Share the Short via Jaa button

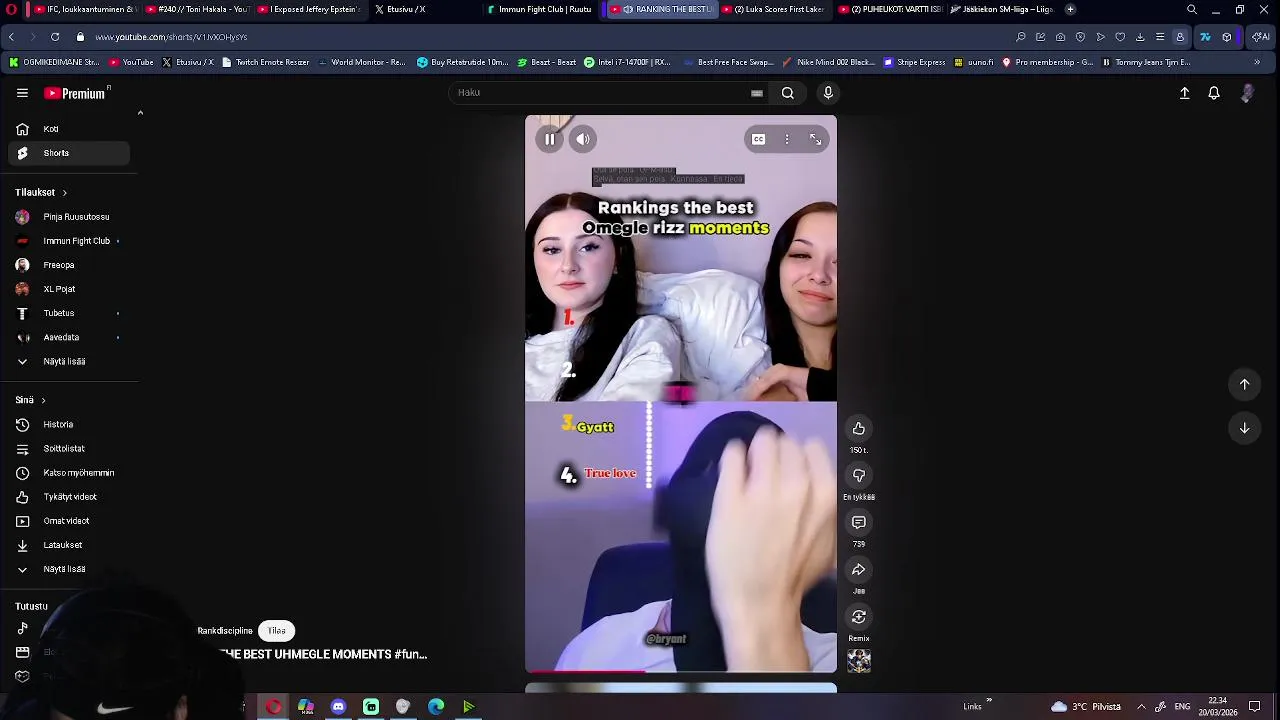[x=859, y=570]
